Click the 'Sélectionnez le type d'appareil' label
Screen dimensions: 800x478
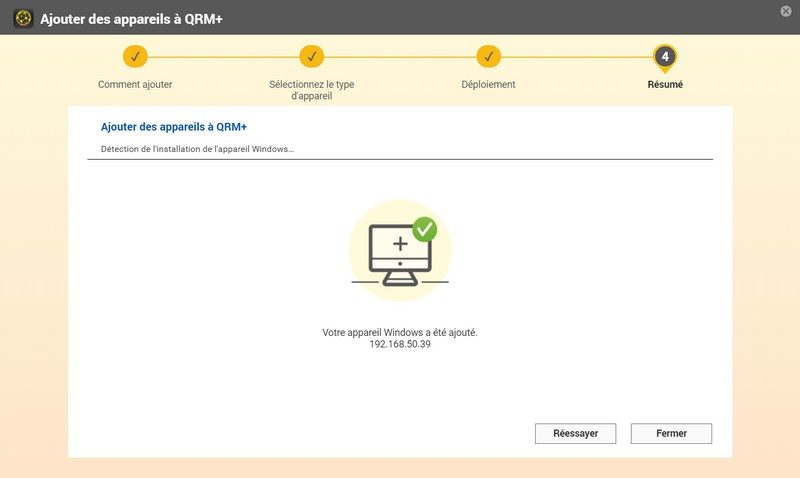312,90
